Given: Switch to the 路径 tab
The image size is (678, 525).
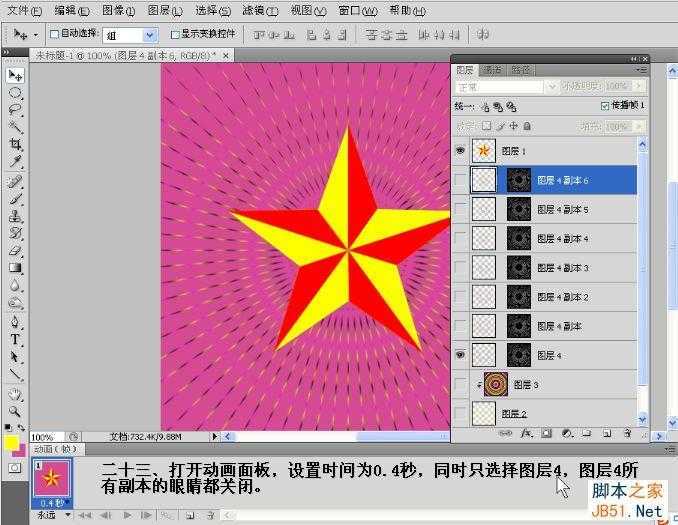Looking at the screenshot, I should [521, 70].
